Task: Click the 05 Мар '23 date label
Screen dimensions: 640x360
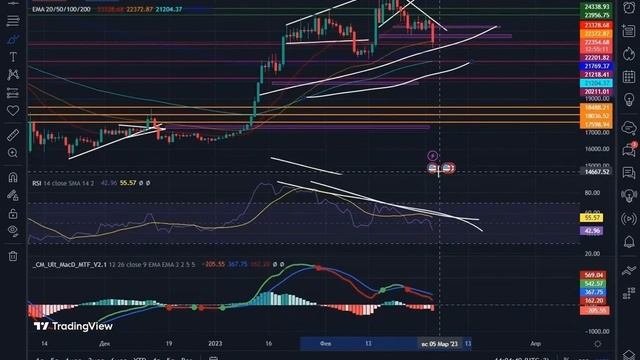Action: [439, 344]
